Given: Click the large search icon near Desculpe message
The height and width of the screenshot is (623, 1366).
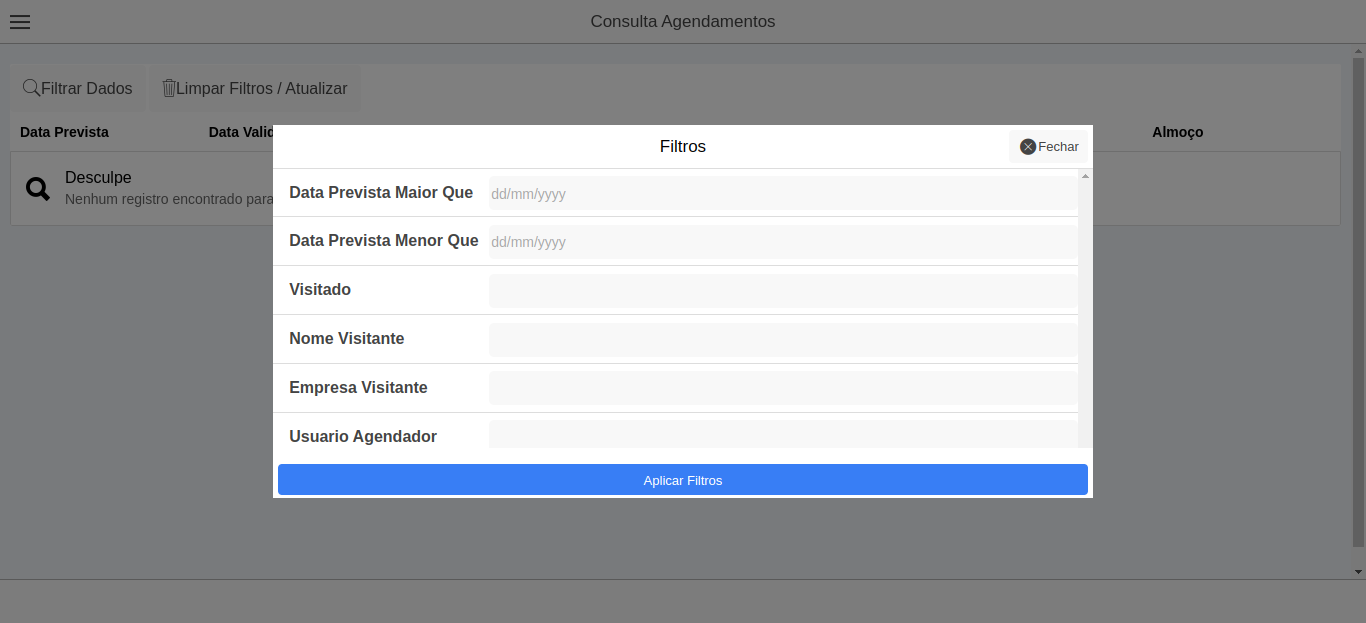Looking at the screenshot, I should click(37, 188).
